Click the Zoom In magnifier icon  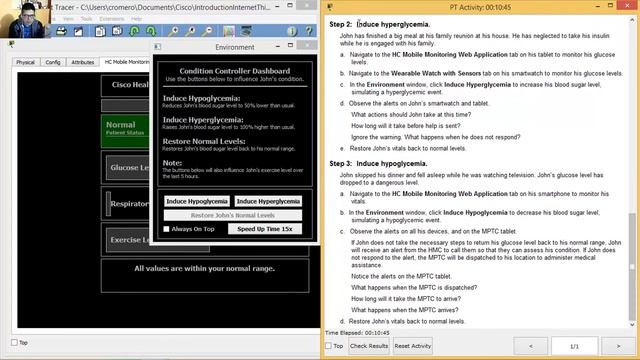pos(173,31)
